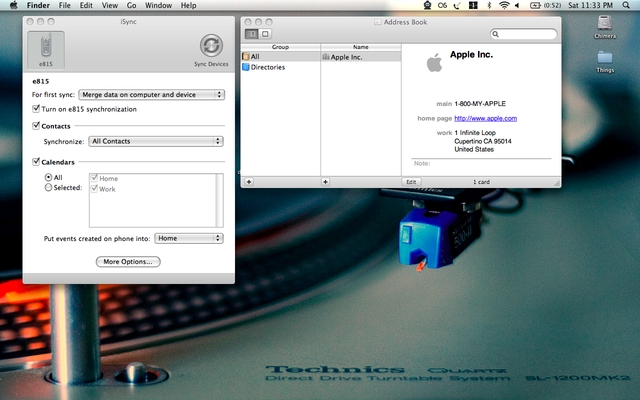The width and height of the screenshot is (640, 400).
Task: Click the work address label
Action: [444, 133]
